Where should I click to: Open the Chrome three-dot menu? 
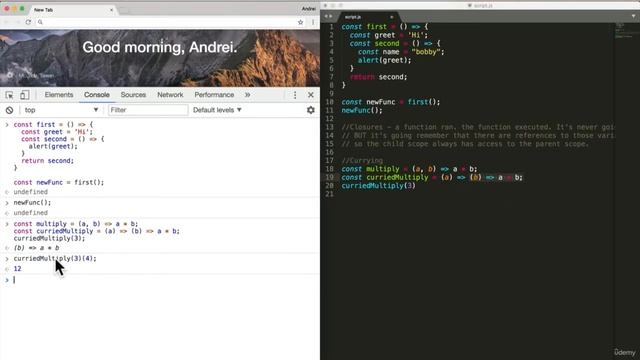tap(313, 22)
